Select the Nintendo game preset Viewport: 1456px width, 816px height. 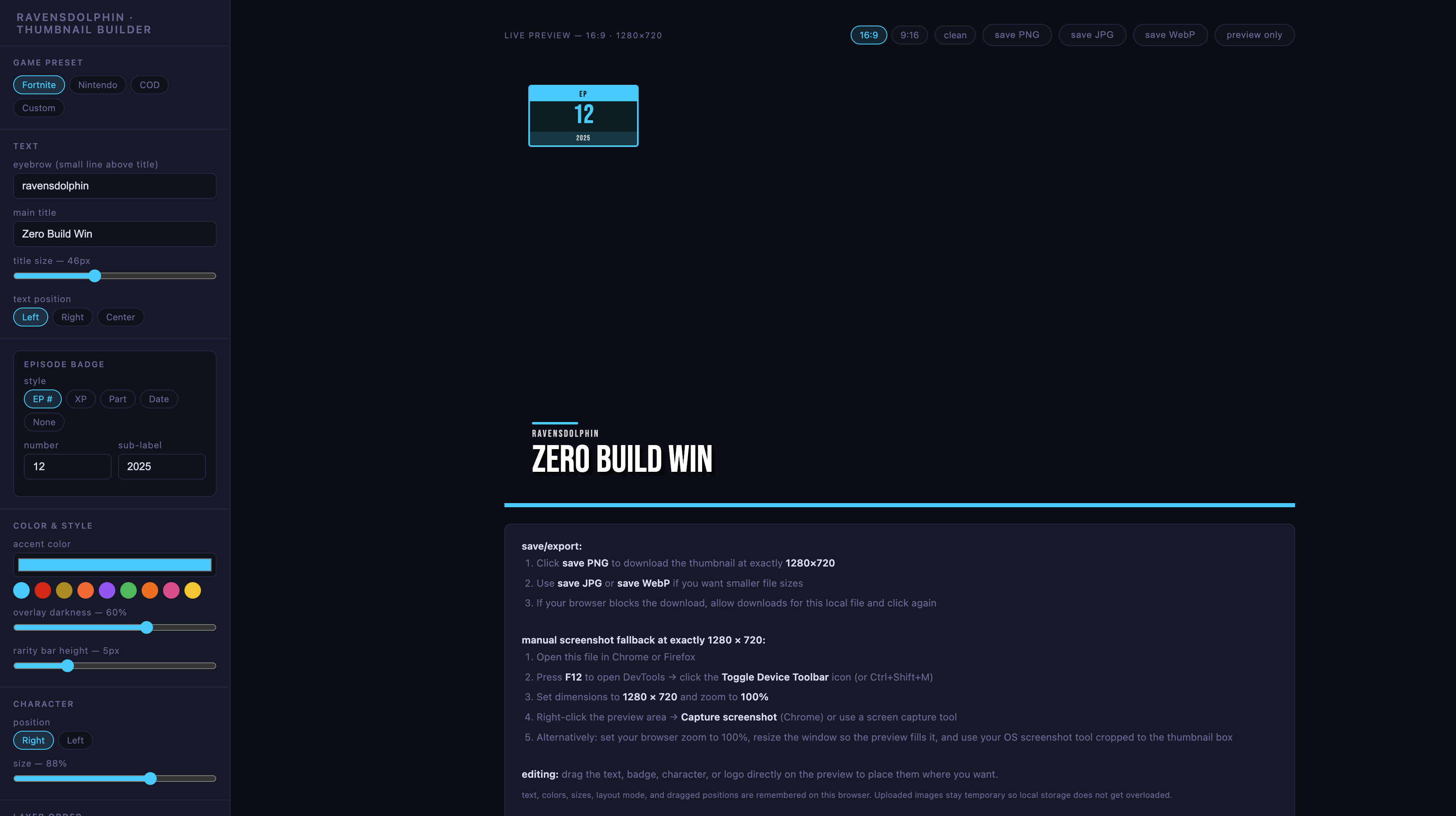97,85
